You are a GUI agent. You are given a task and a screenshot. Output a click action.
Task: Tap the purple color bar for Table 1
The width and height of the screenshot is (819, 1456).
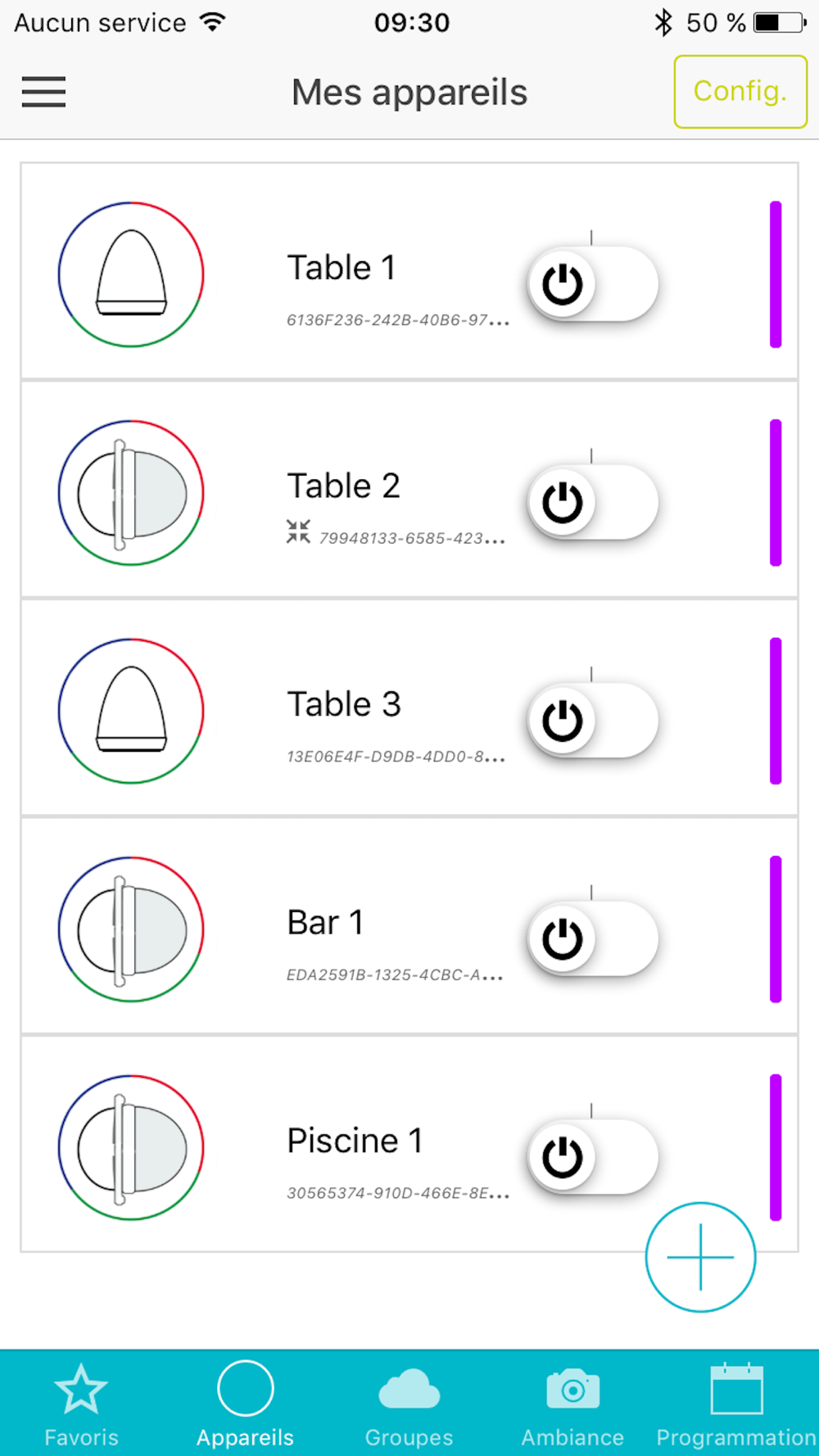pyautogui.click(x=776, y=274)
